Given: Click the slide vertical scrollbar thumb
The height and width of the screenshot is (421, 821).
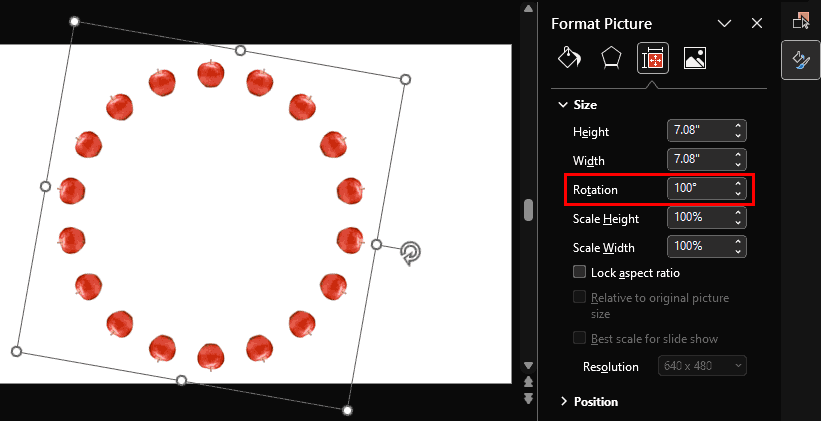Looking at the screenshot, I should [x=529, y=209].
